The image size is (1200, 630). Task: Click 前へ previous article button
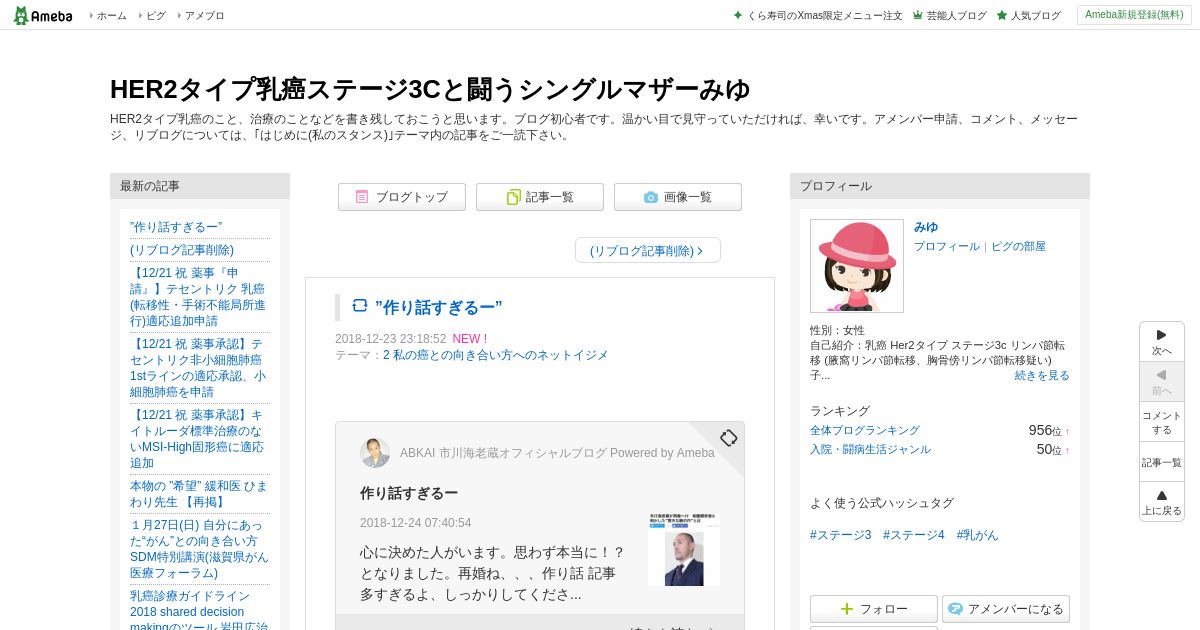1162,382
